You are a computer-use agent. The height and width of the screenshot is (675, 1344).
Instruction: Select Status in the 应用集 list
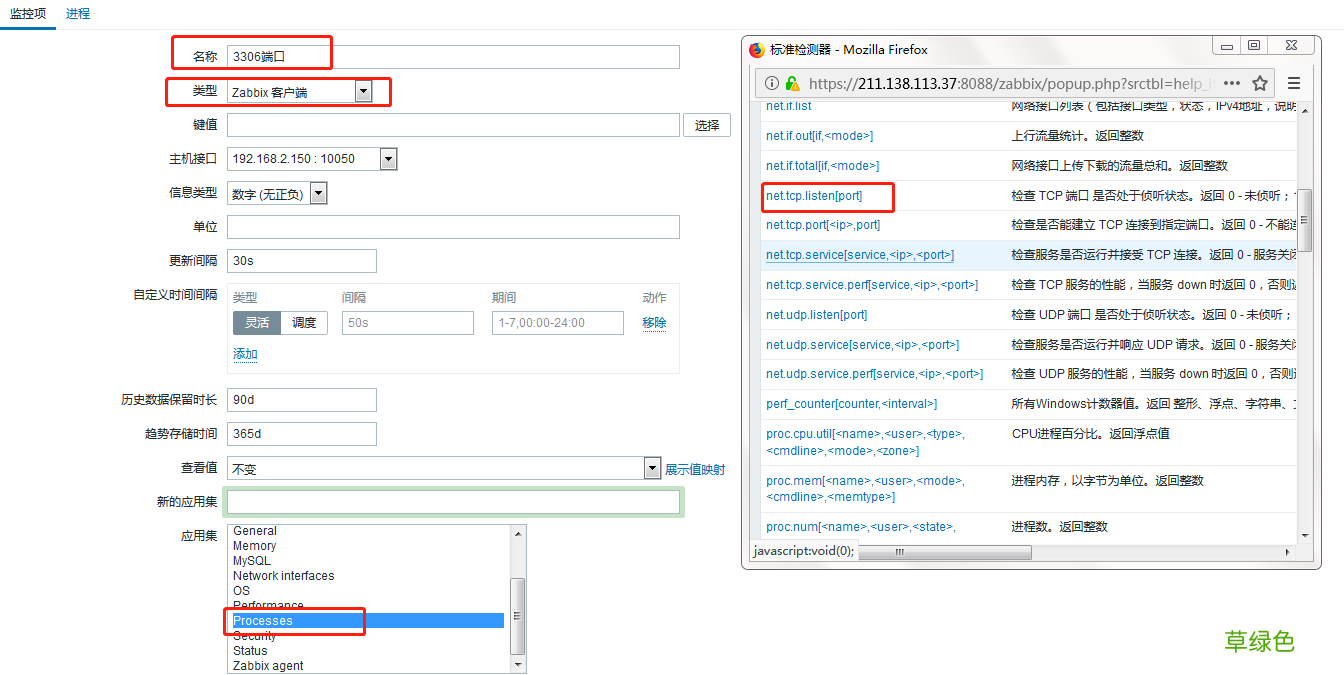[x=368, y=651]
